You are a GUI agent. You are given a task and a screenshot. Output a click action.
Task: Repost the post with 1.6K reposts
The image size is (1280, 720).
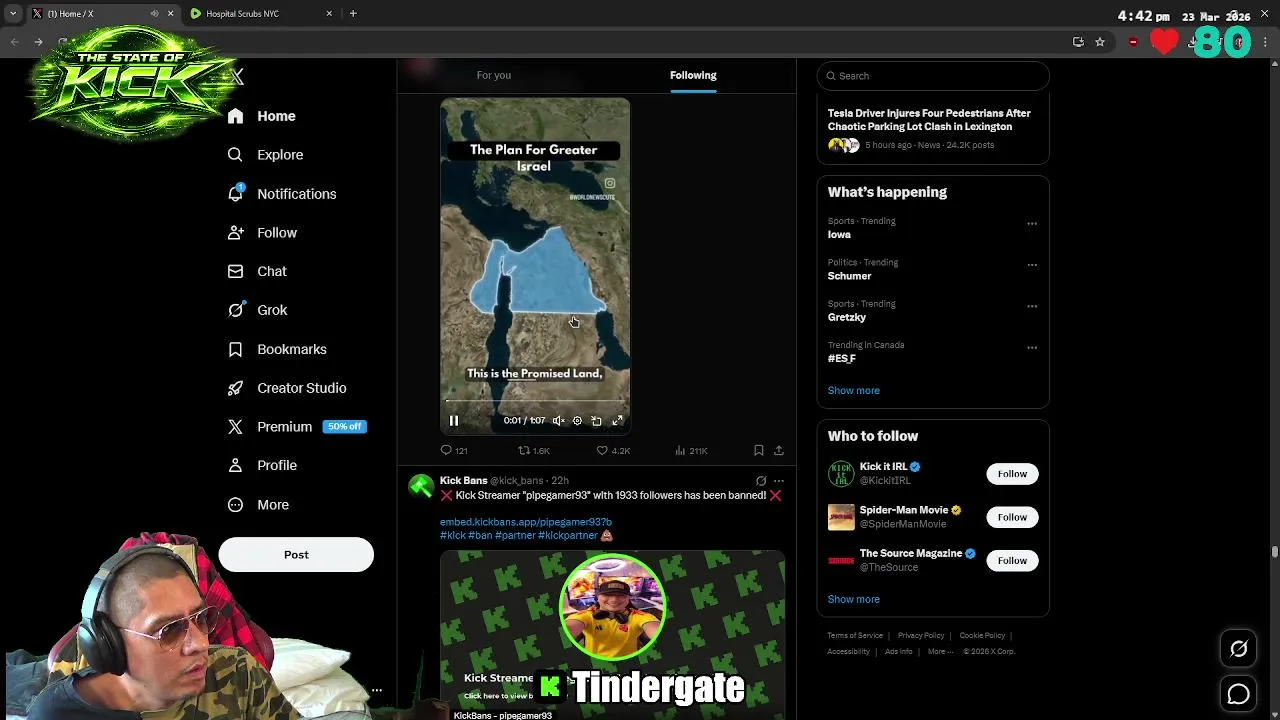534,451
